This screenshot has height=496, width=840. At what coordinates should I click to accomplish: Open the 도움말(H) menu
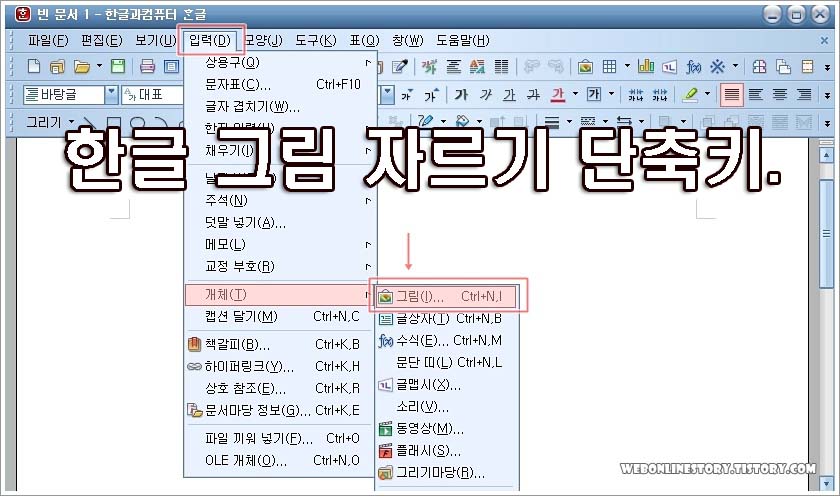[462, 41]
